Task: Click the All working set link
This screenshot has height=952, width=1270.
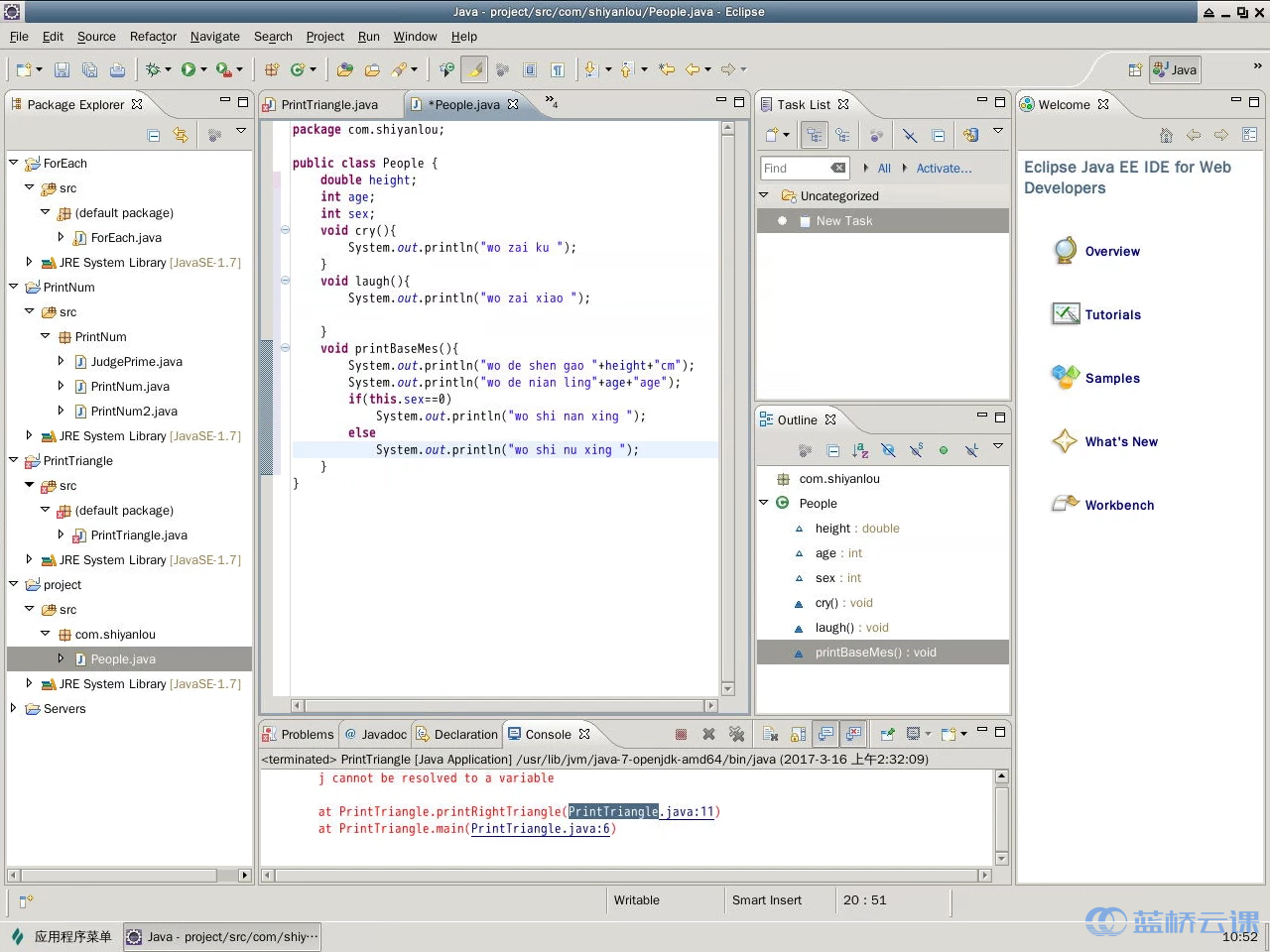Action: pos(884,169)
